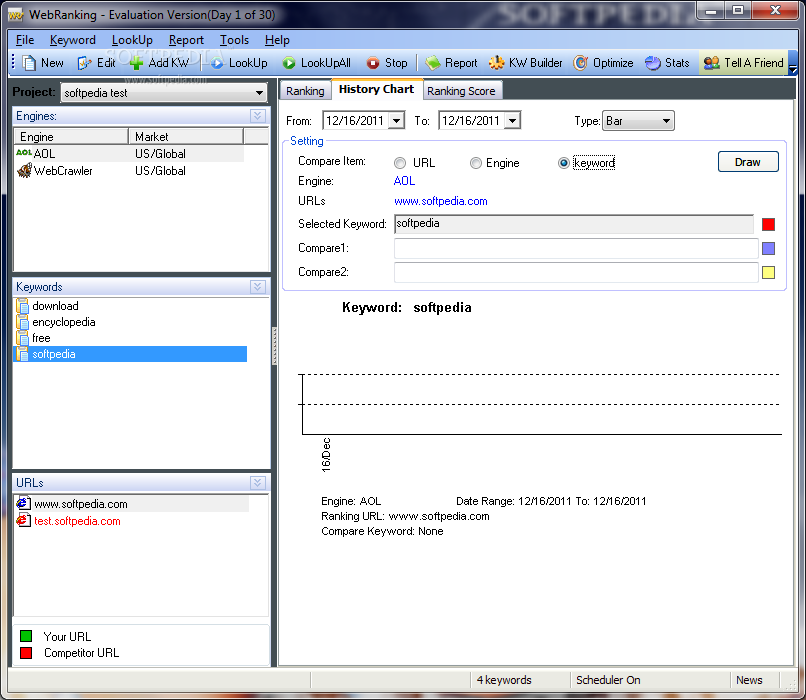Click the Selected Keyword field
Image resolution: width=806 pixels, height=700 pixels.
tap(574, 224)
